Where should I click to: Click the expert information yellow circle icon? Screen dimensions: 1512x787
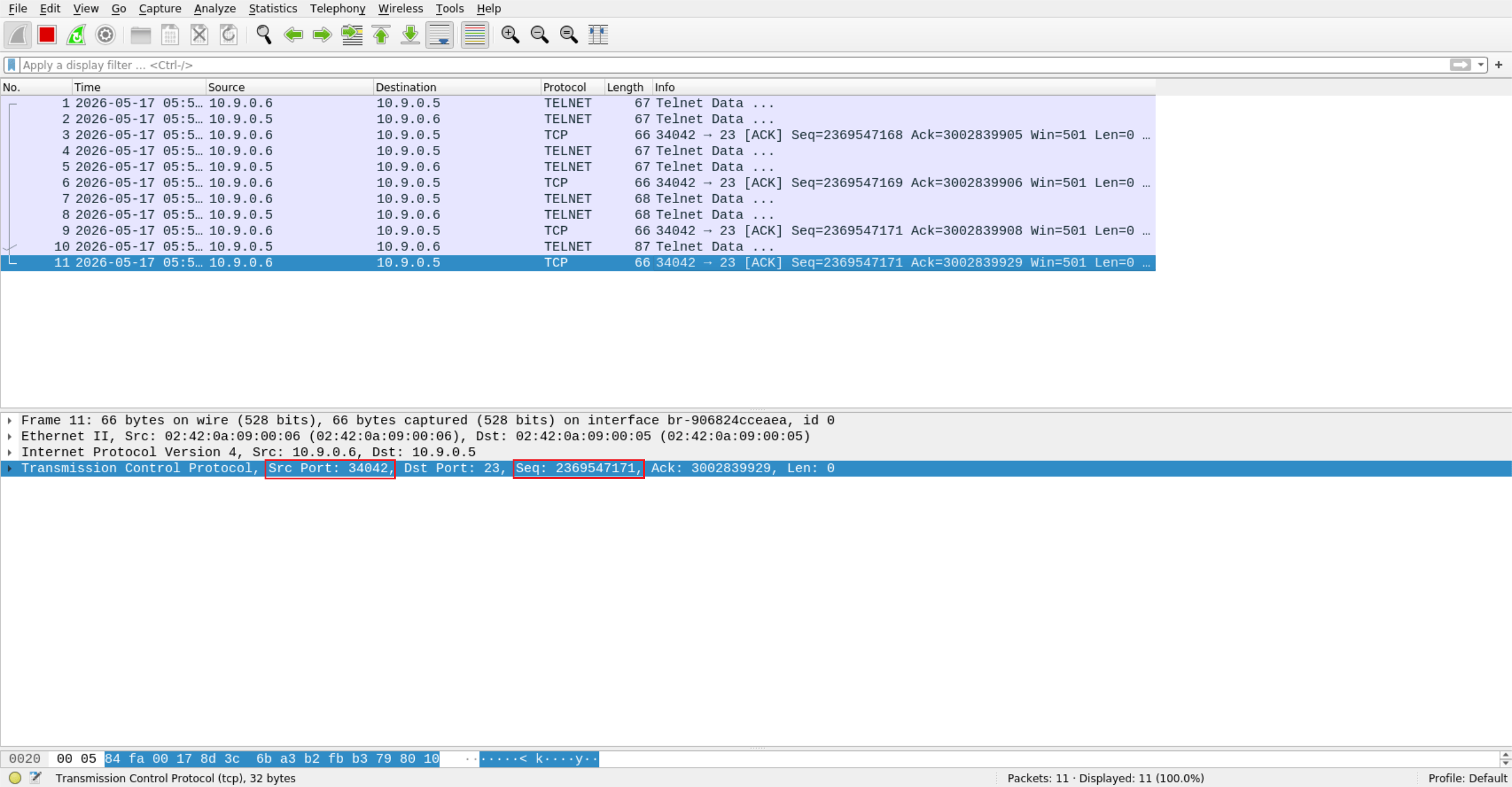coord(15,778)
